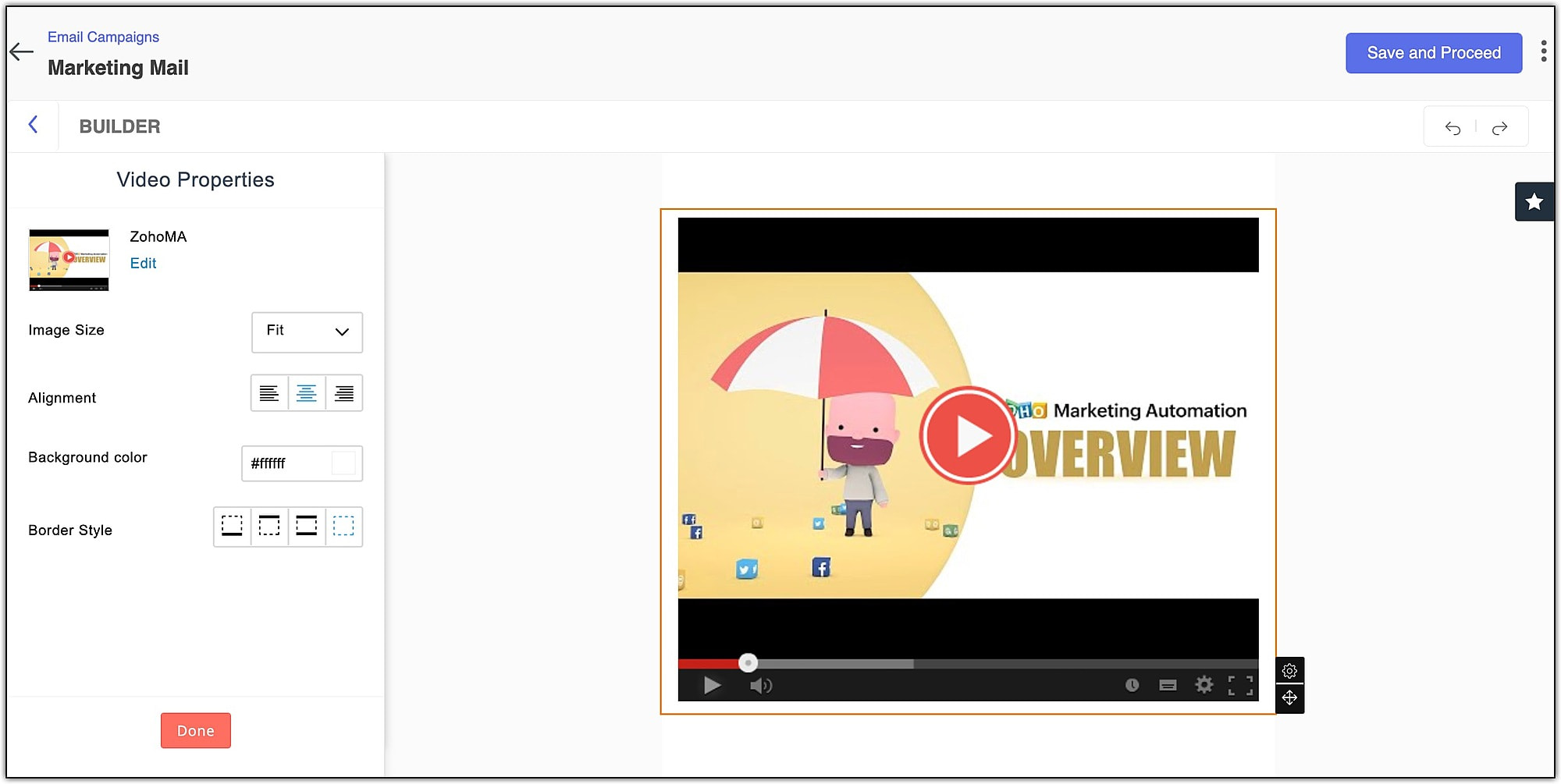Click the Background color label
The height and width of the screenshot is (784, 1561).
87,458
